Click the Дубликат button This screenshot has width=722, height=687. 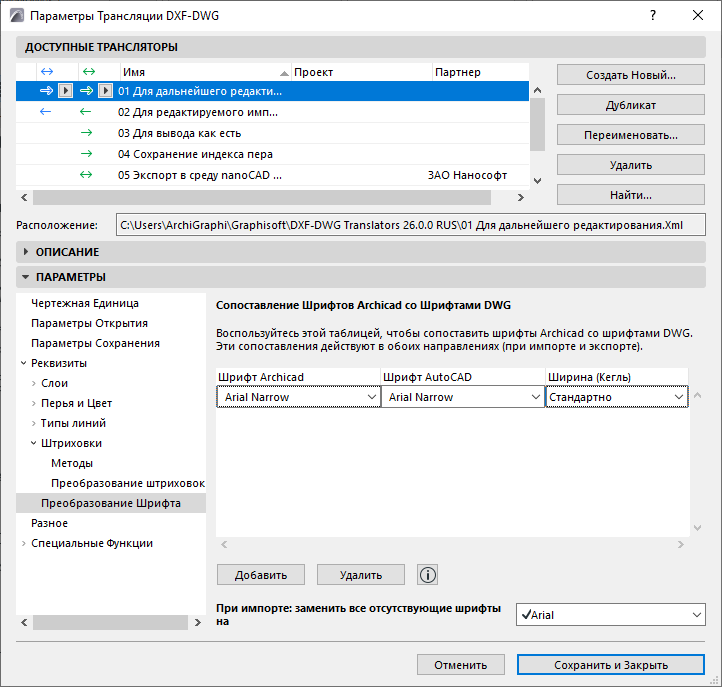tap(630, 105)
